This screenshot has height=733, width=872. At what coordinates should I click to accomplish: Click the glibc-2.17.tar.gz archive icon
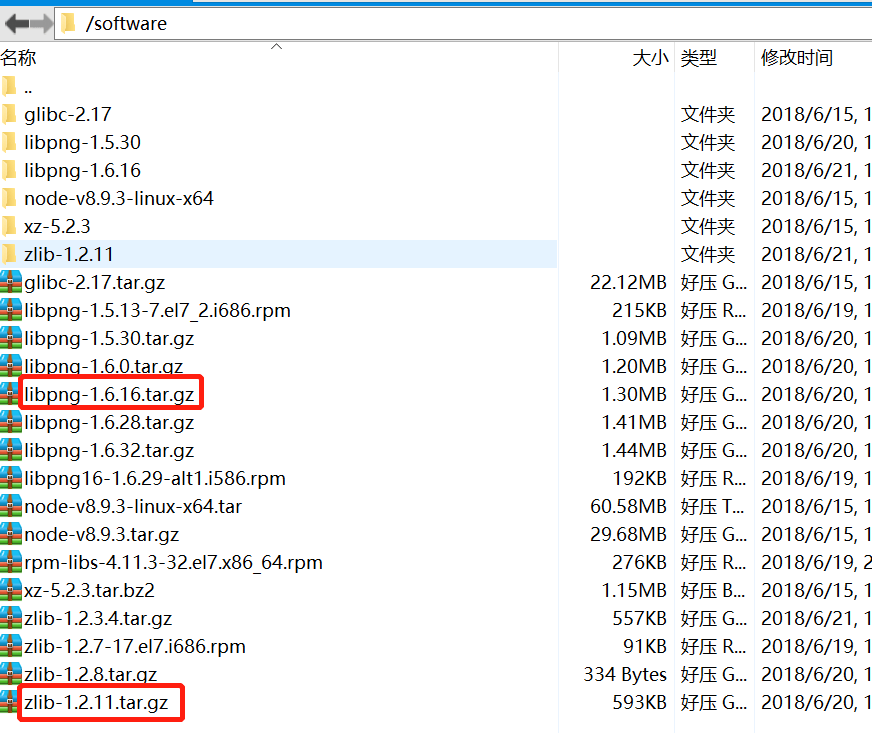click(x=11, y=282)
